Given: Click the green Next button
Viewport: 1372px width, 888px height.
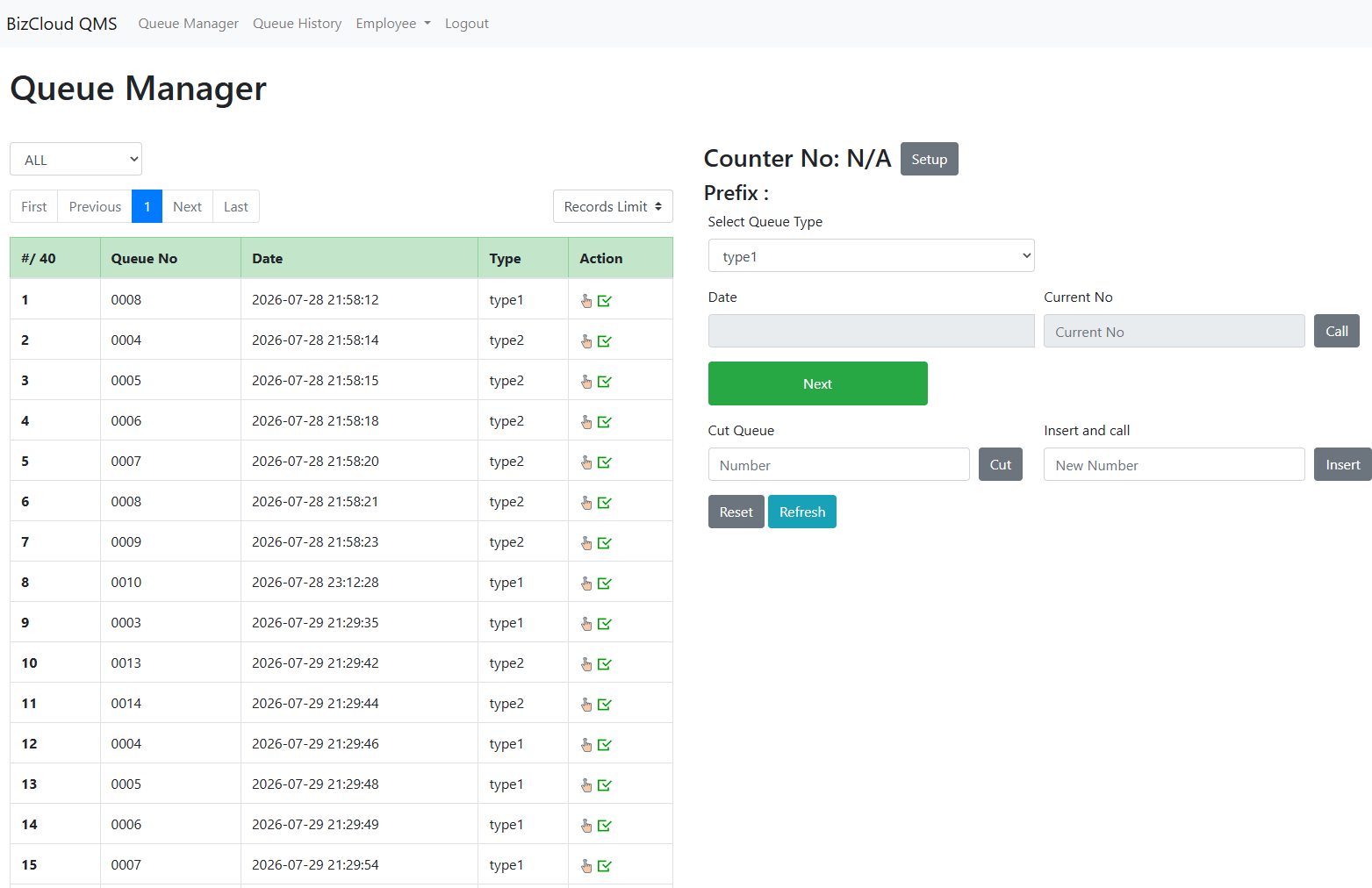Looking at the screenshot, I should 817,383.
